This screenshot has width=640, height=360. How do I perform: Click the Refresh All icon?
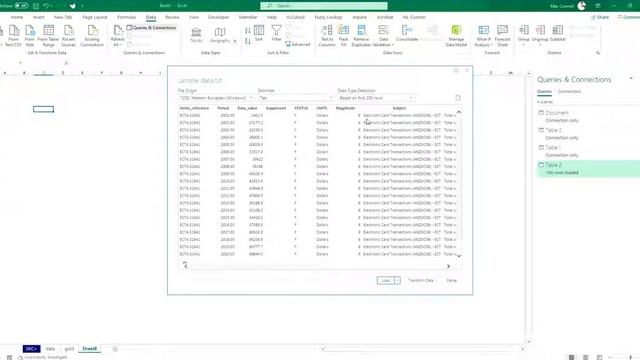[118, 36]
